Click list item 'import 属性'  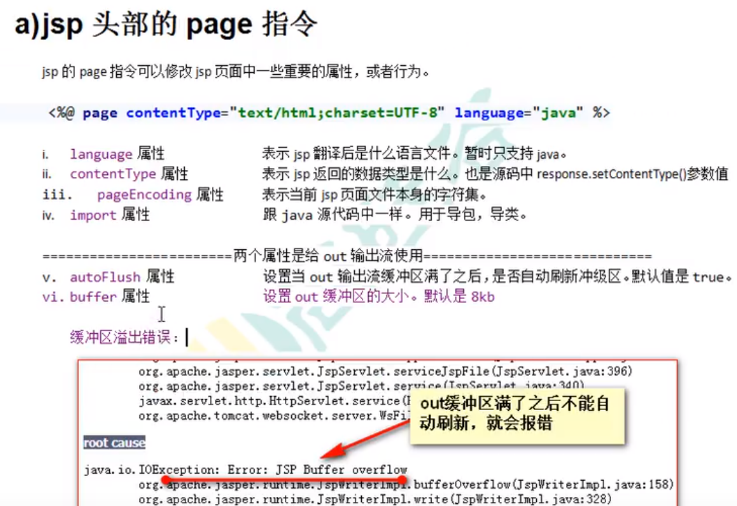click(110, 215)
